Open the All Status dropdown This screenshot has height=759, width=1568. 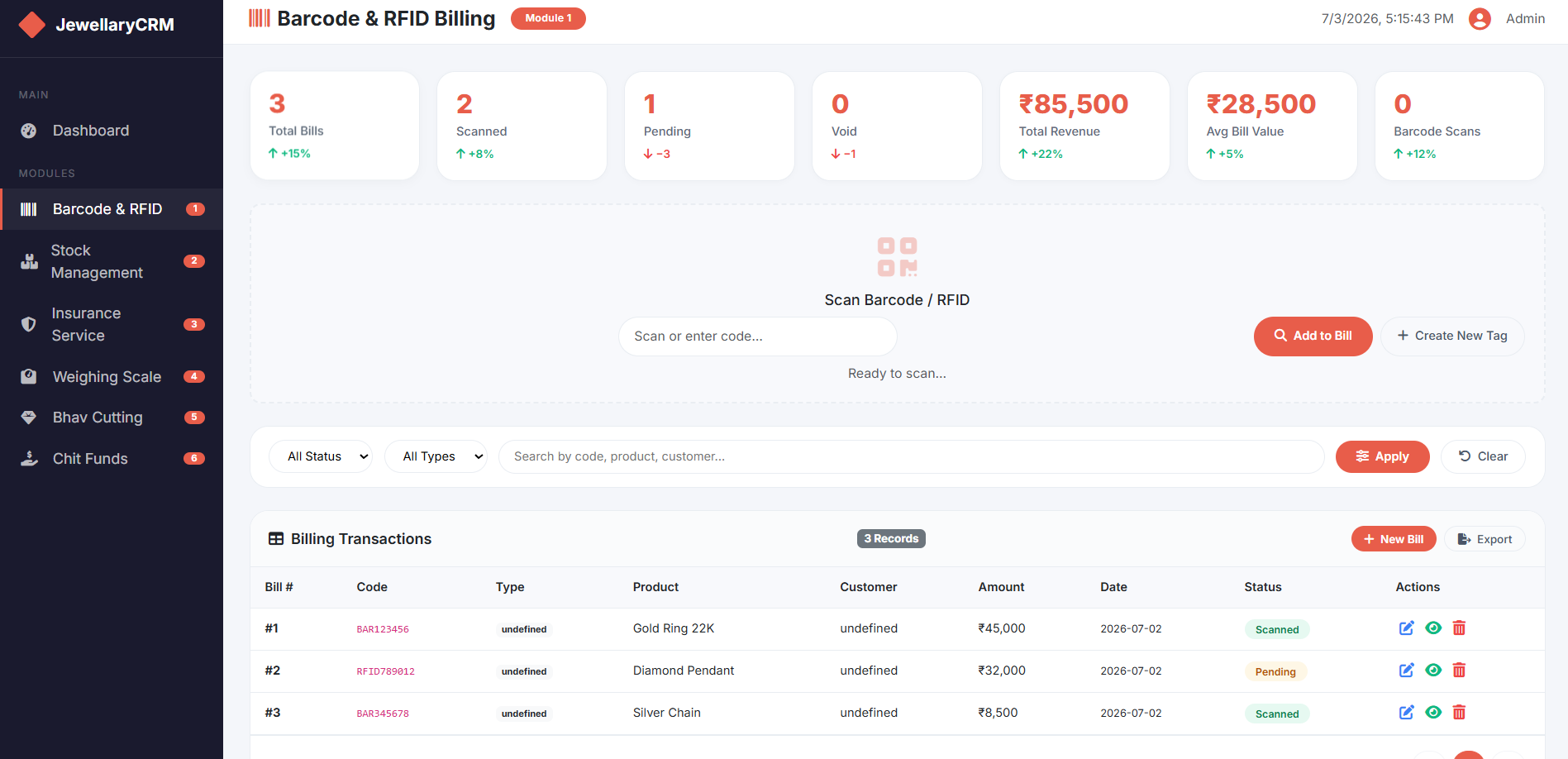pyautogui.click(x=321, y=456)
